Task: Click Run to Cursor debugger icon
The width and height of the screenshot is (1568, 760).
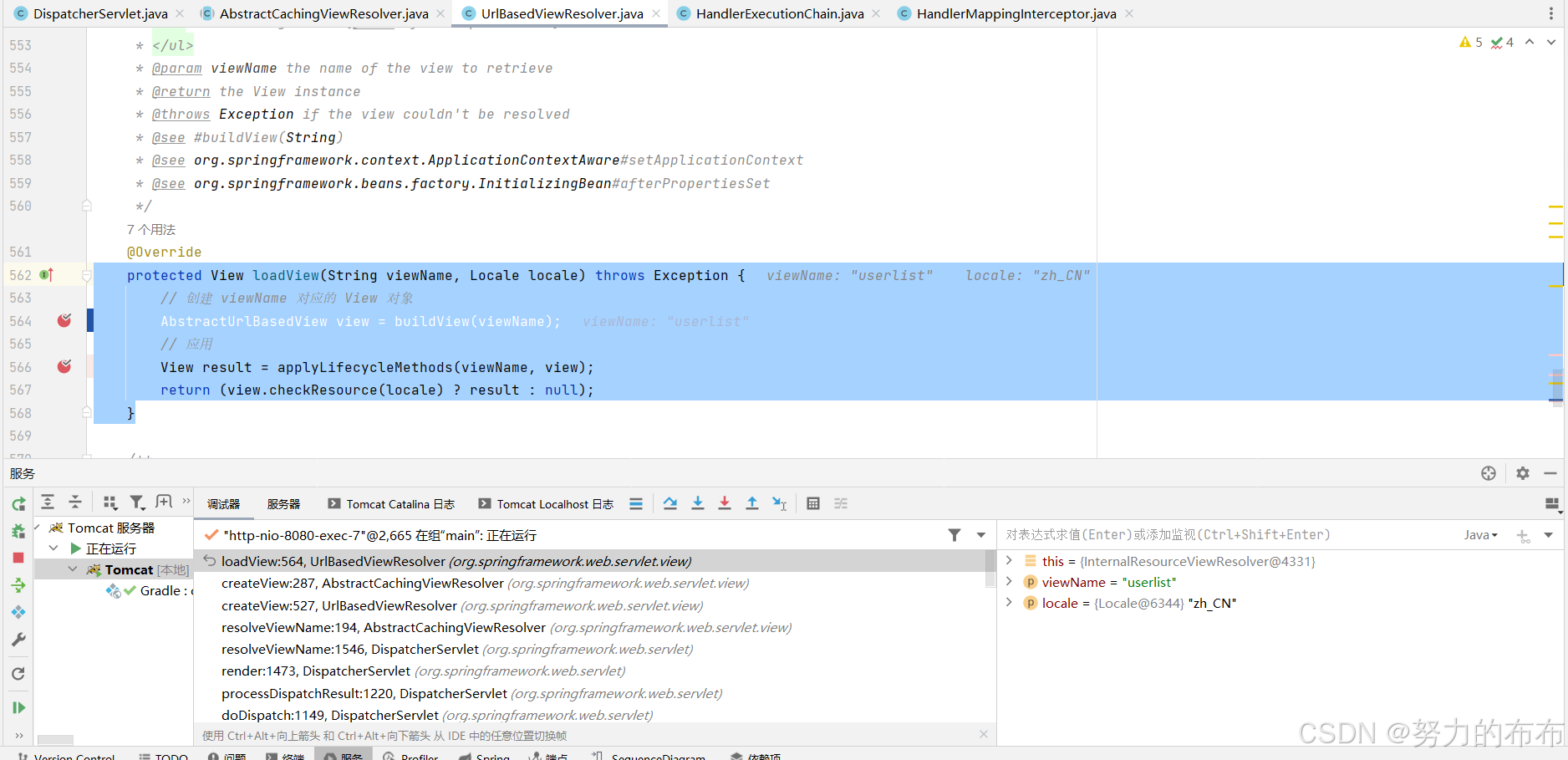Action: click(779, 503)
